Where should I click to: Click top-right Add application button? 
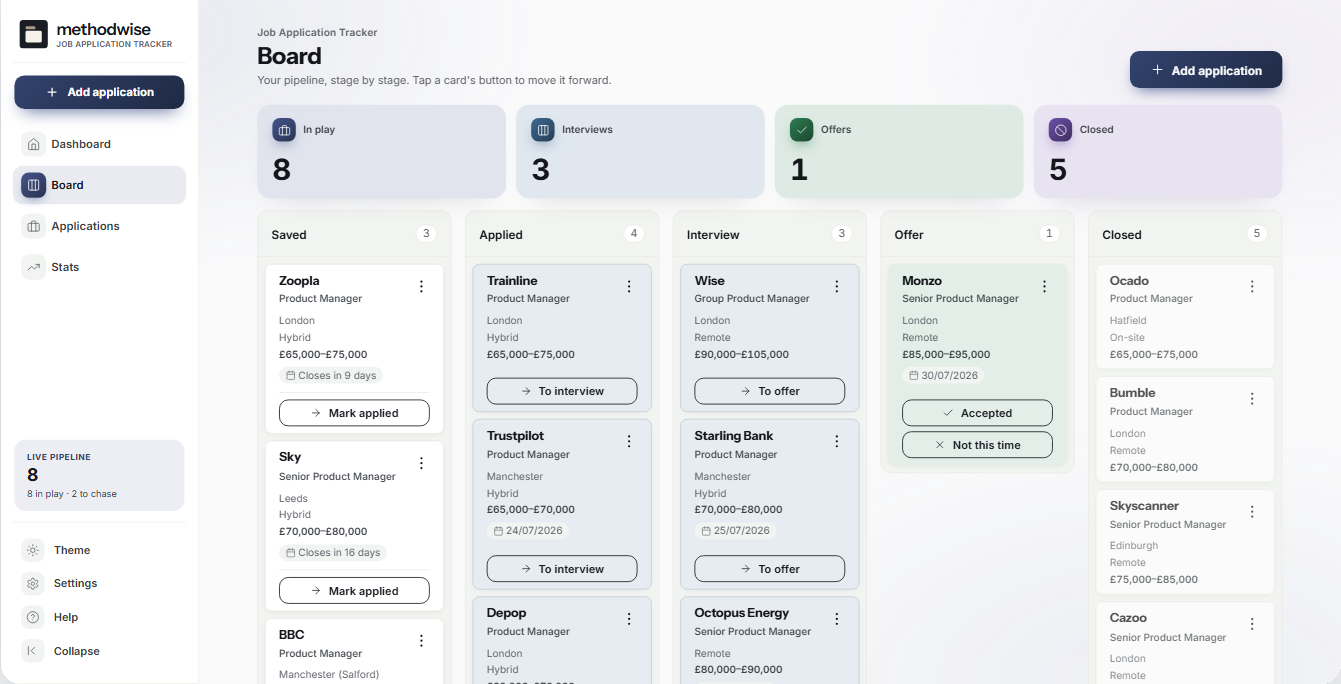[x=1206, y=70]
